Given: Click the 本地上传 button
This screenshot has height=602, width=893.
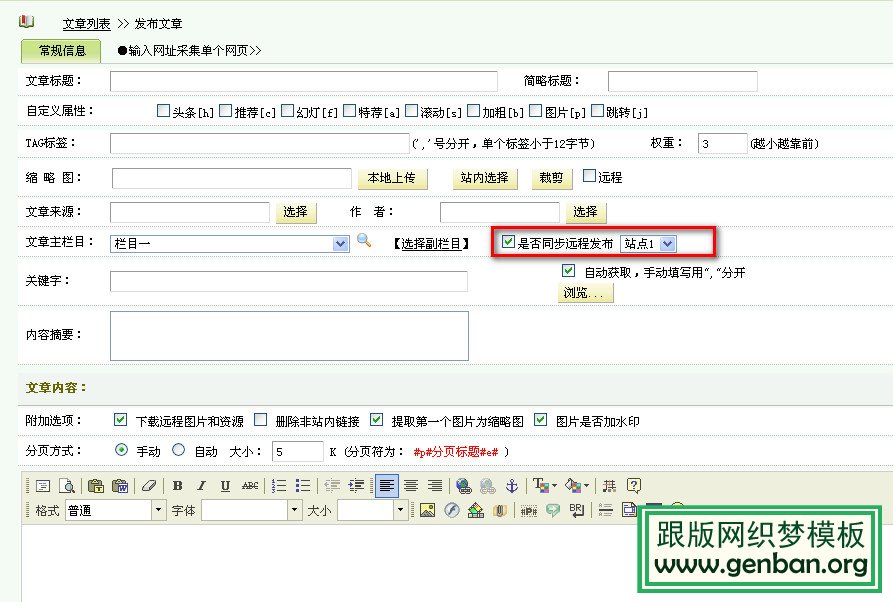Looking at the screenshot, I should (392, 178).
